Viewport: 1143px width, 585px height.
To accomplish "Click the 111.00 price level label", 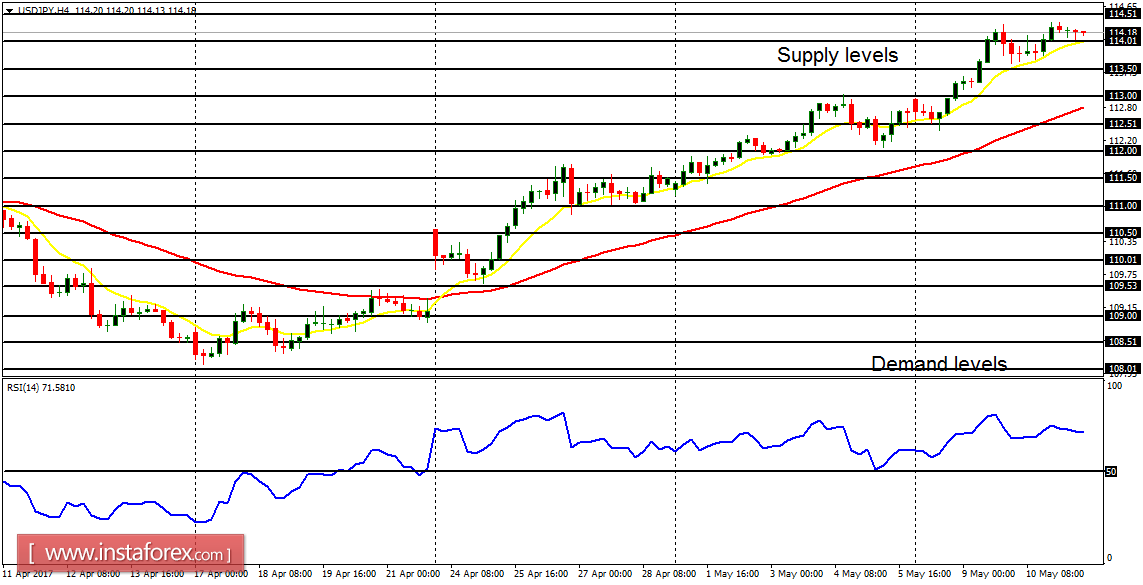I will tap(1123, 206).
